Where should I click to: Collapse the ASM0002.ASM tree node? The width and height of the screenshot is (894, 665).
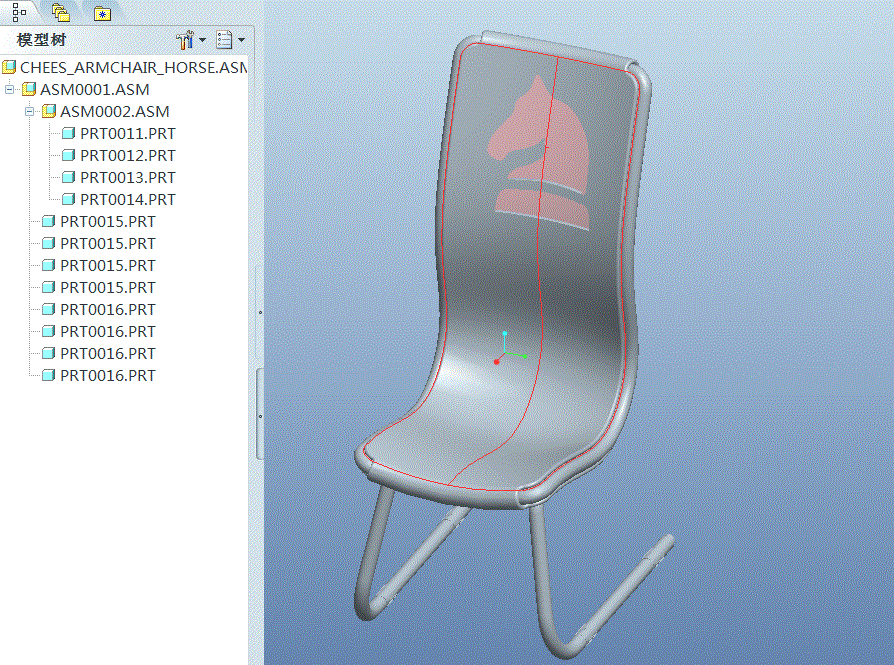pos(30,111)
